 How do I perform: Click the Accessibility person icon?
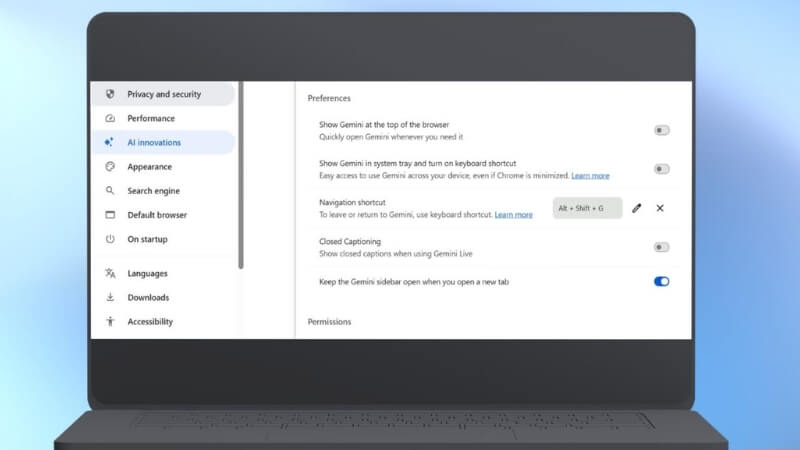point(110,321)
